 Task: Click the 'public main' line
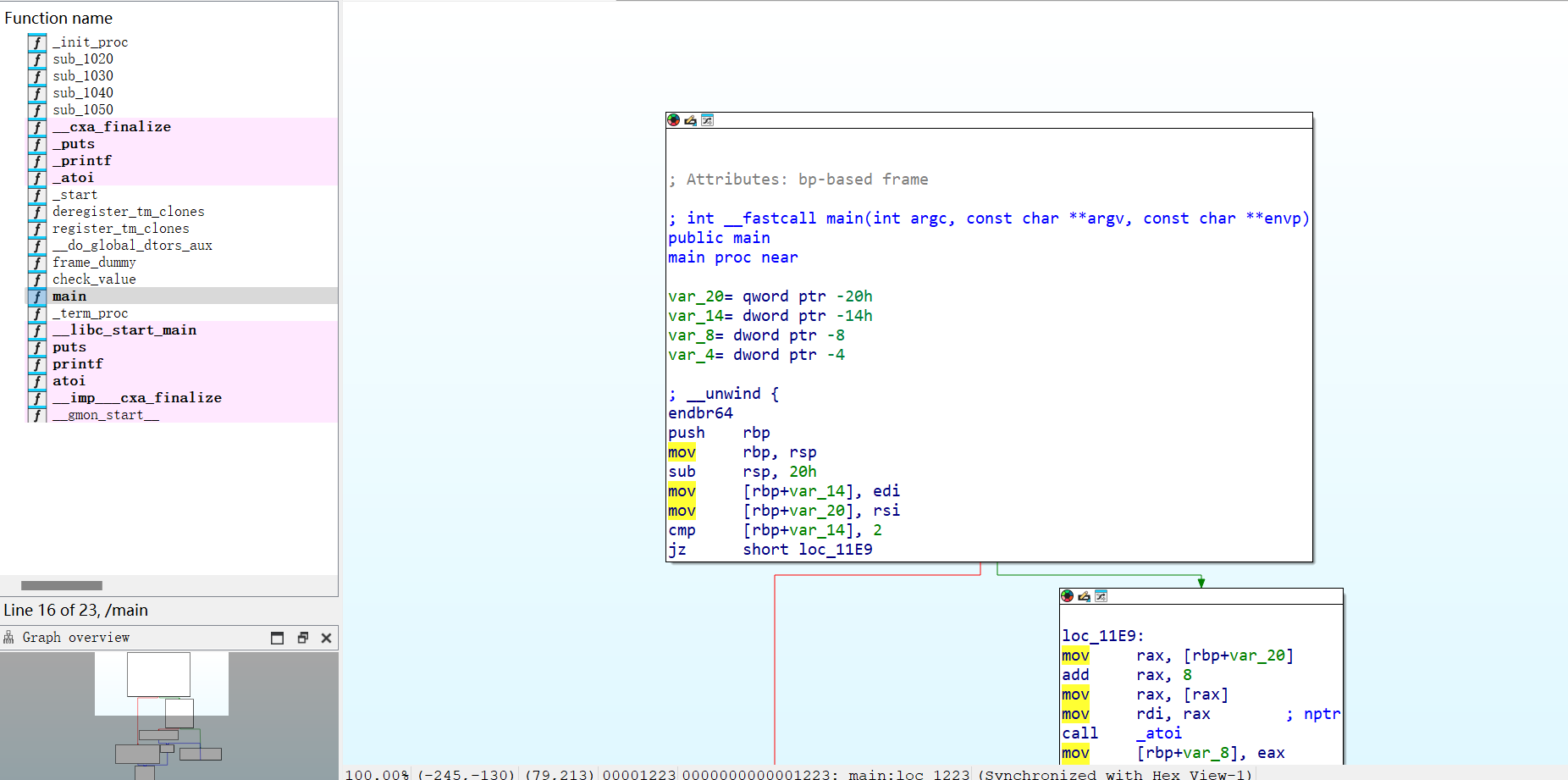click(719, 238)
